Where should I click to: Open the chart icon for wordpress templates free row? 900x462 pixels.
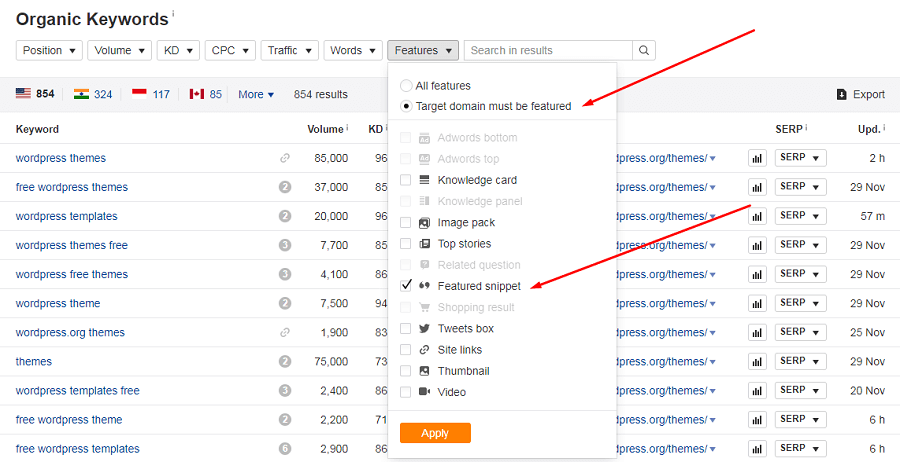pos(757,391)
